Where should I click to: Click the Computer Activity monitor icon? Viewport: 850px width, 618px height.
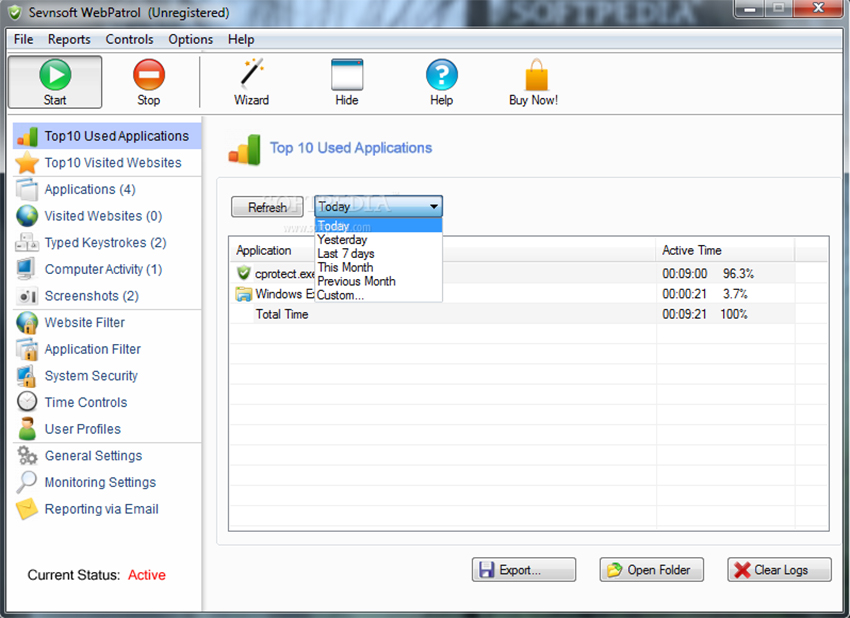coord(26,269)
